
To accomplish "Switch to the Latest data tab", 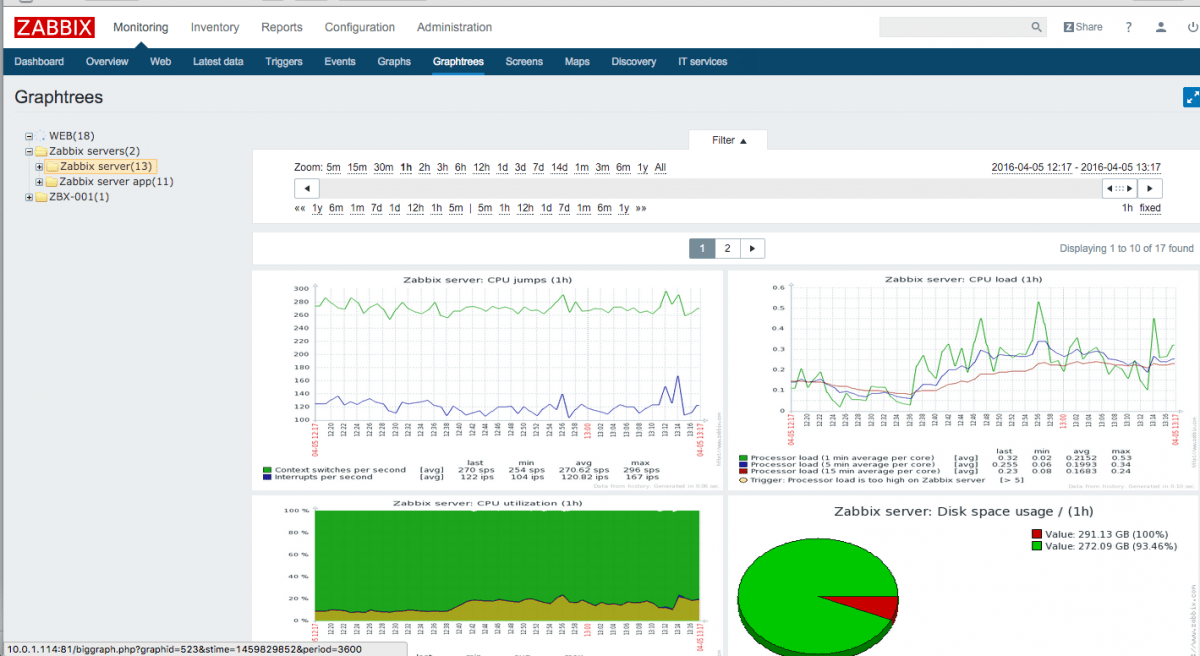I will 217,61.
